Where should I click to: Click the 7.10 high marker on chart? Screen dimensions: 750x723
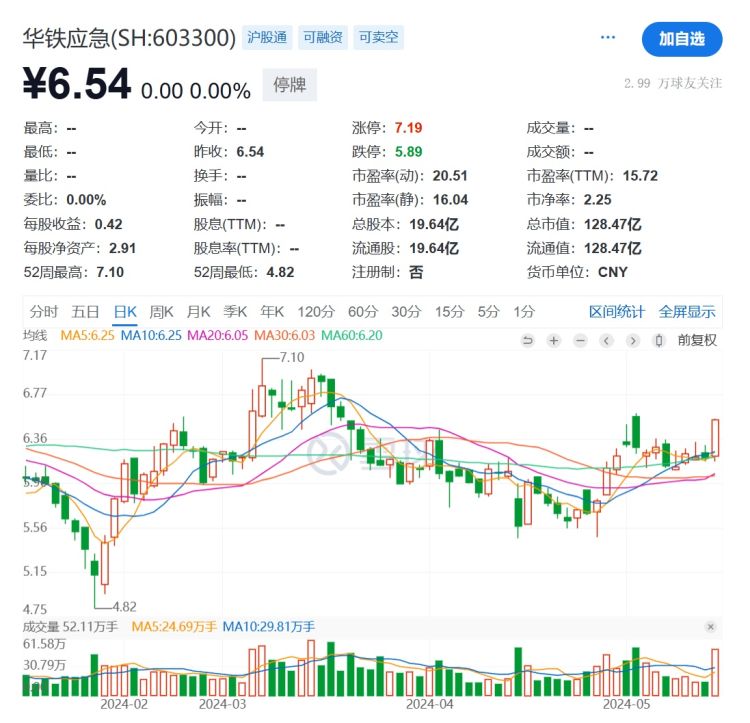[292, 357]
